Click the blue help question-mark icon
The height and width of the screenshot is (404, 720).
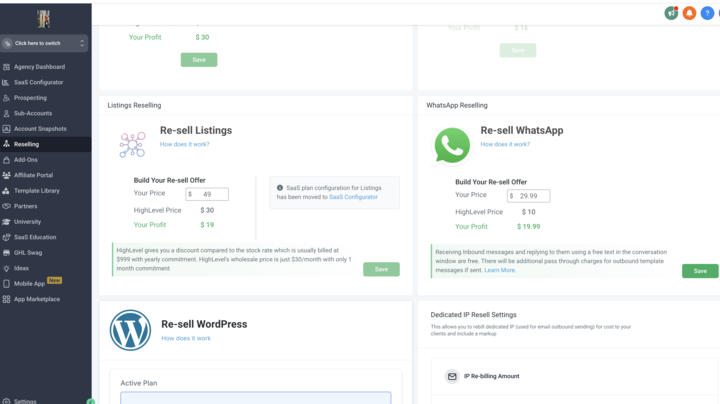pos(707,13)
